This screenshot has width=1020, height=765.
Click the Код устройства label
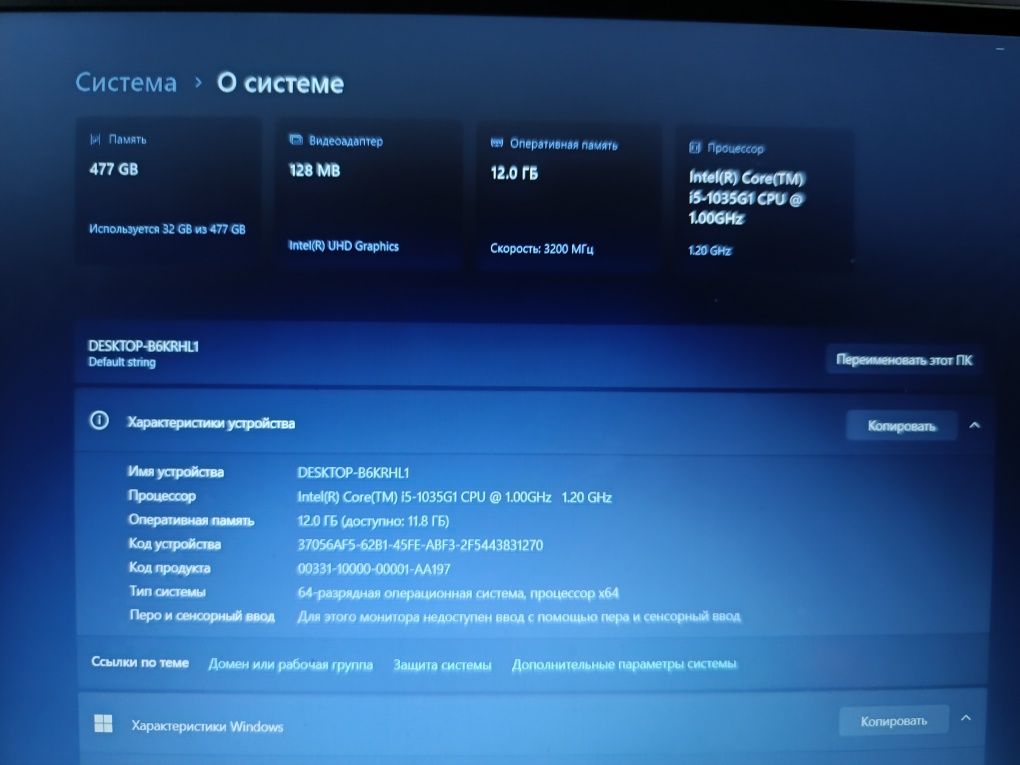click(175, 544)
